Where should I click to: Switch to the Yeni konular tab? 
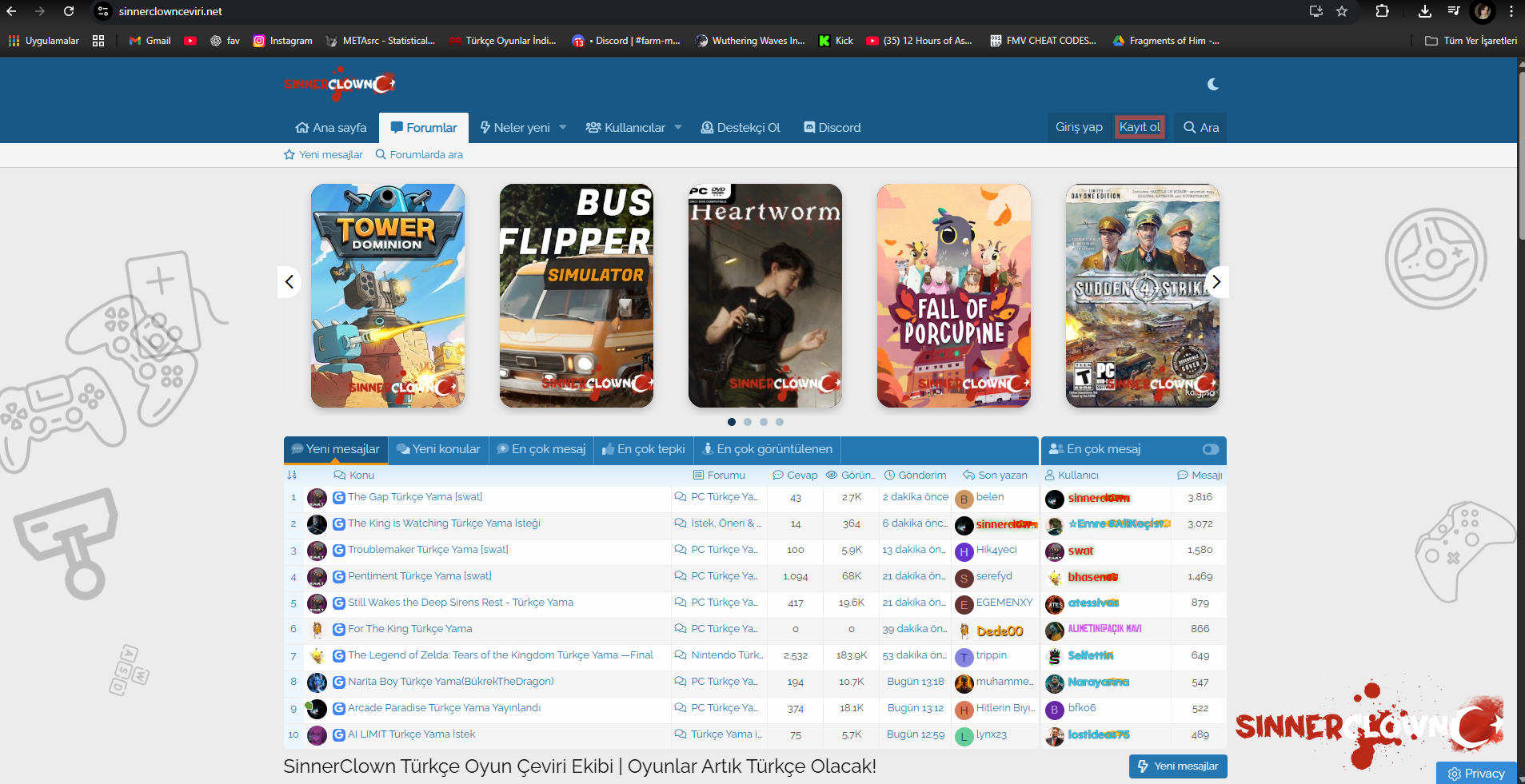[438, 449]
